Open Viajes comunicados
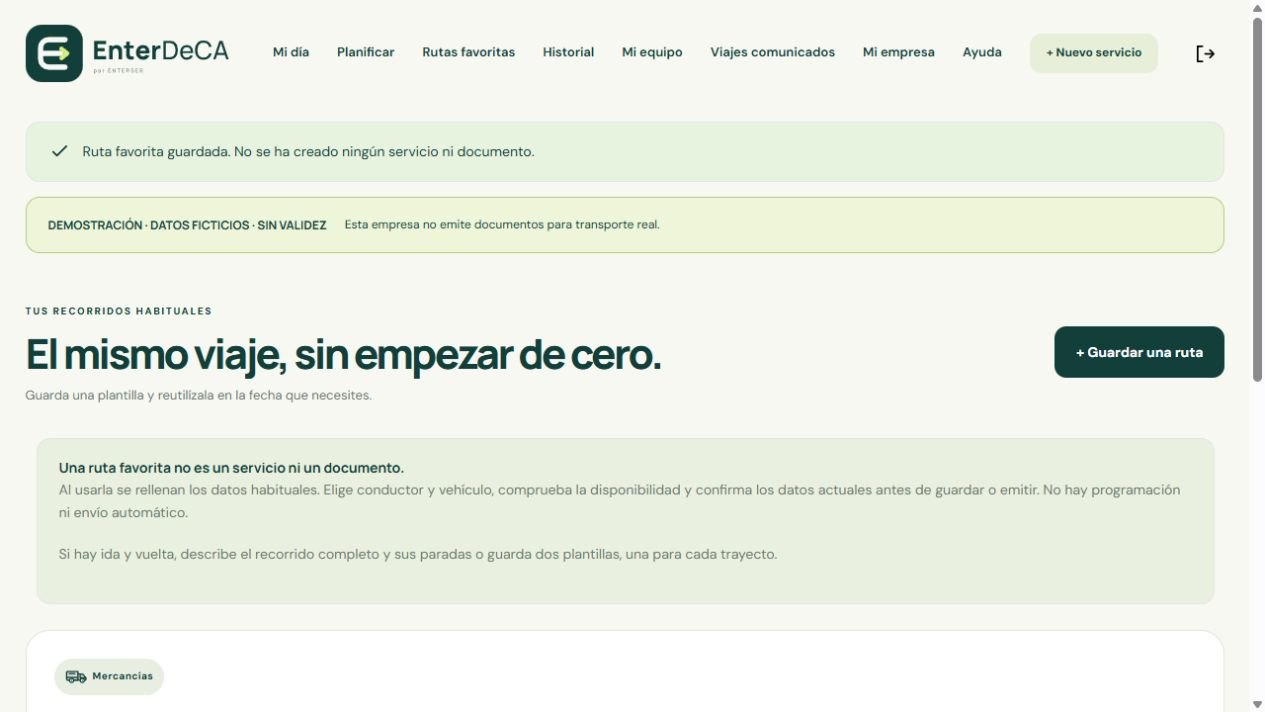 [772, 52]
